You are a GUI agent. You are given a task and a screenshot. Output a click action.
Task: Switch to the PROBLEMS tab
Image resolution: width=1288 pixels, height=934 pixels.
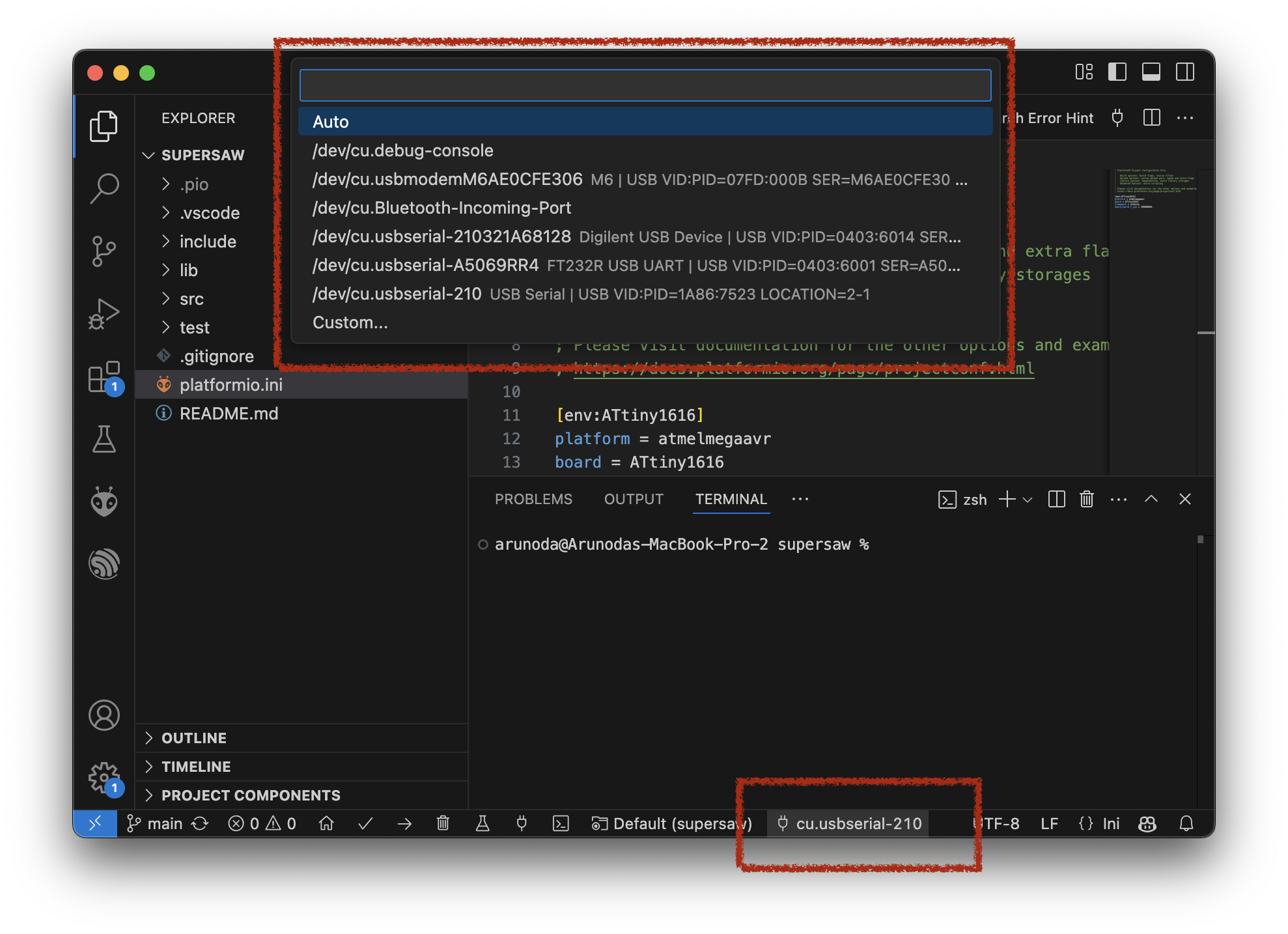[x=533, y=500]
